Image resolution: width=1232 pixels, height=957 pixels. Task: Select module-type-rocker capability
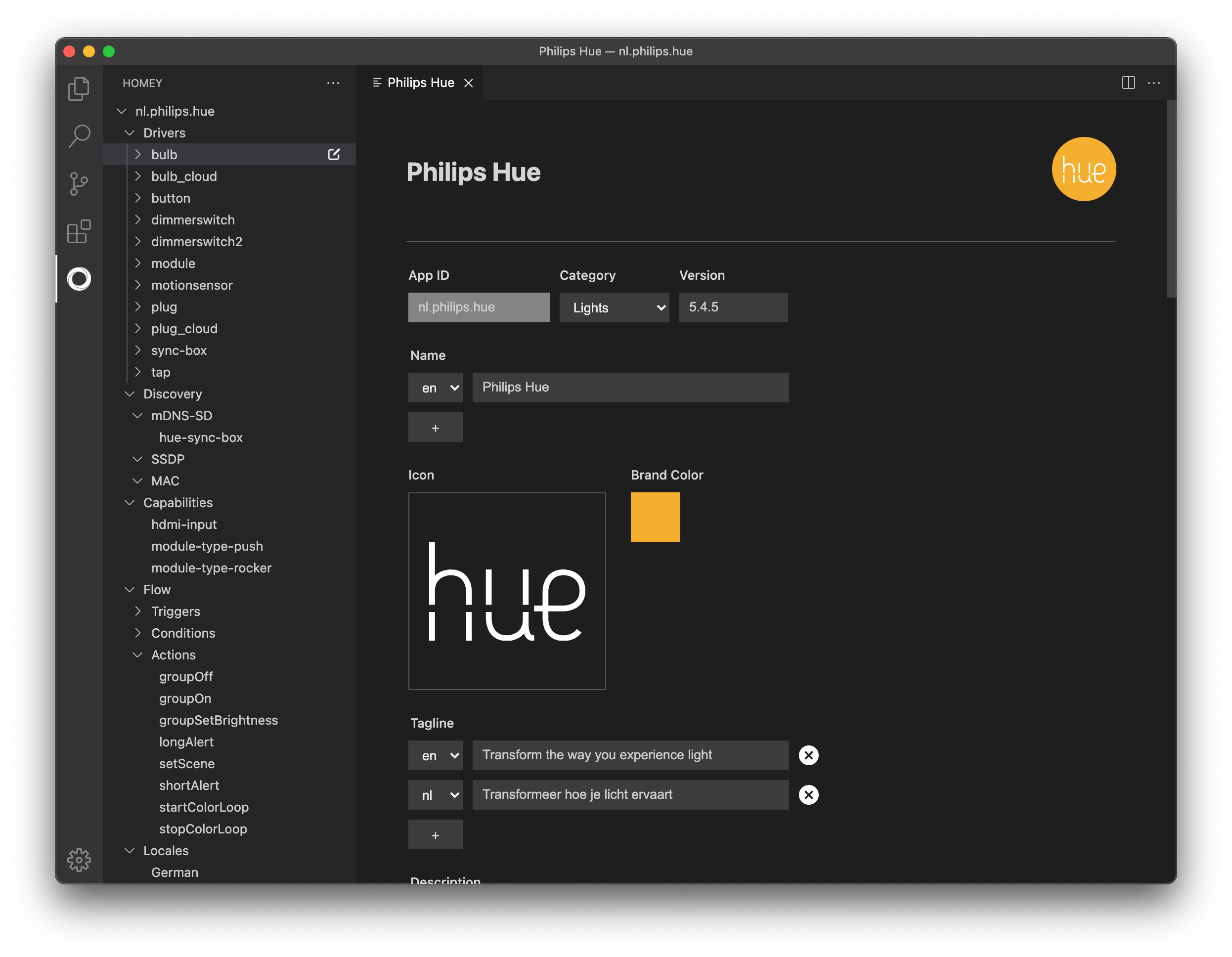pos(212,568)
